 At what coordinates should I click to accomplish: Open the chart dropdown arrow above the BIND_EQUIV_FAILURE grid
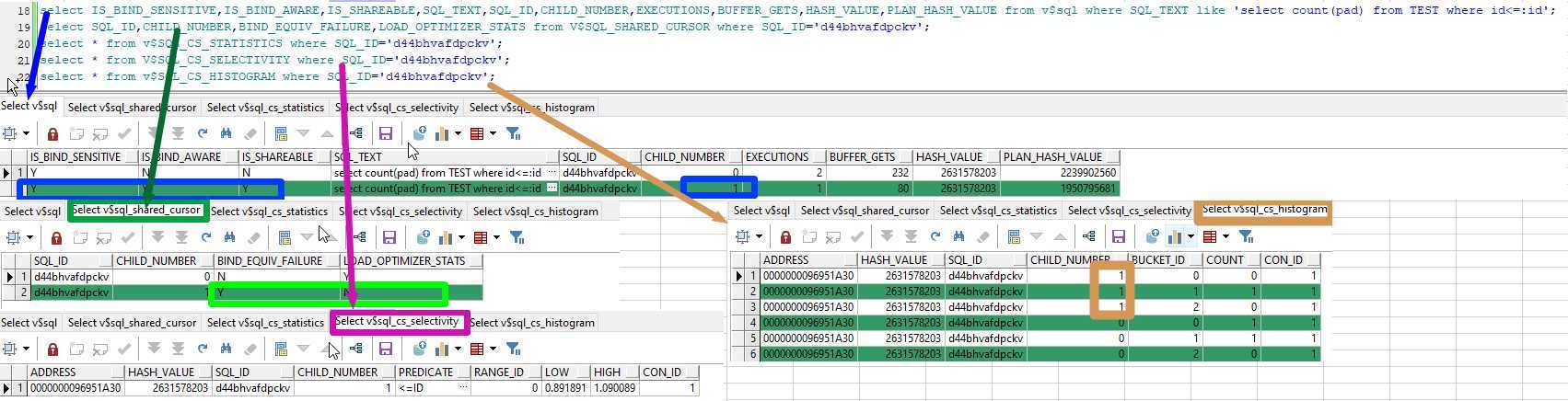(x=461, y=237)
